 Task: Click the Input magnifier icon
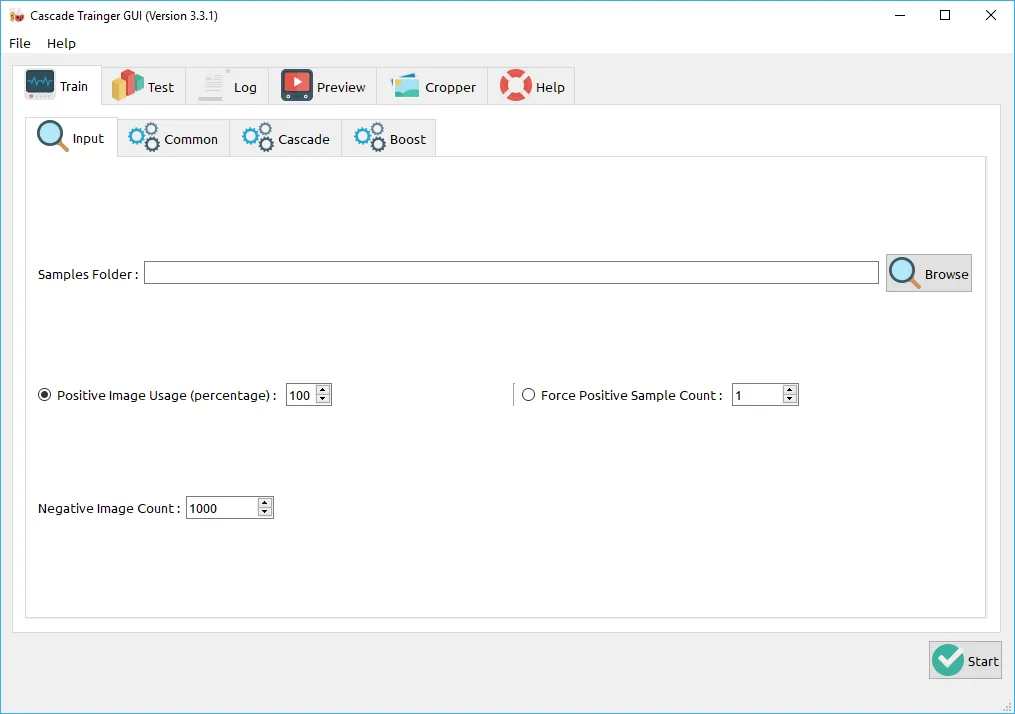coord(52,137)
